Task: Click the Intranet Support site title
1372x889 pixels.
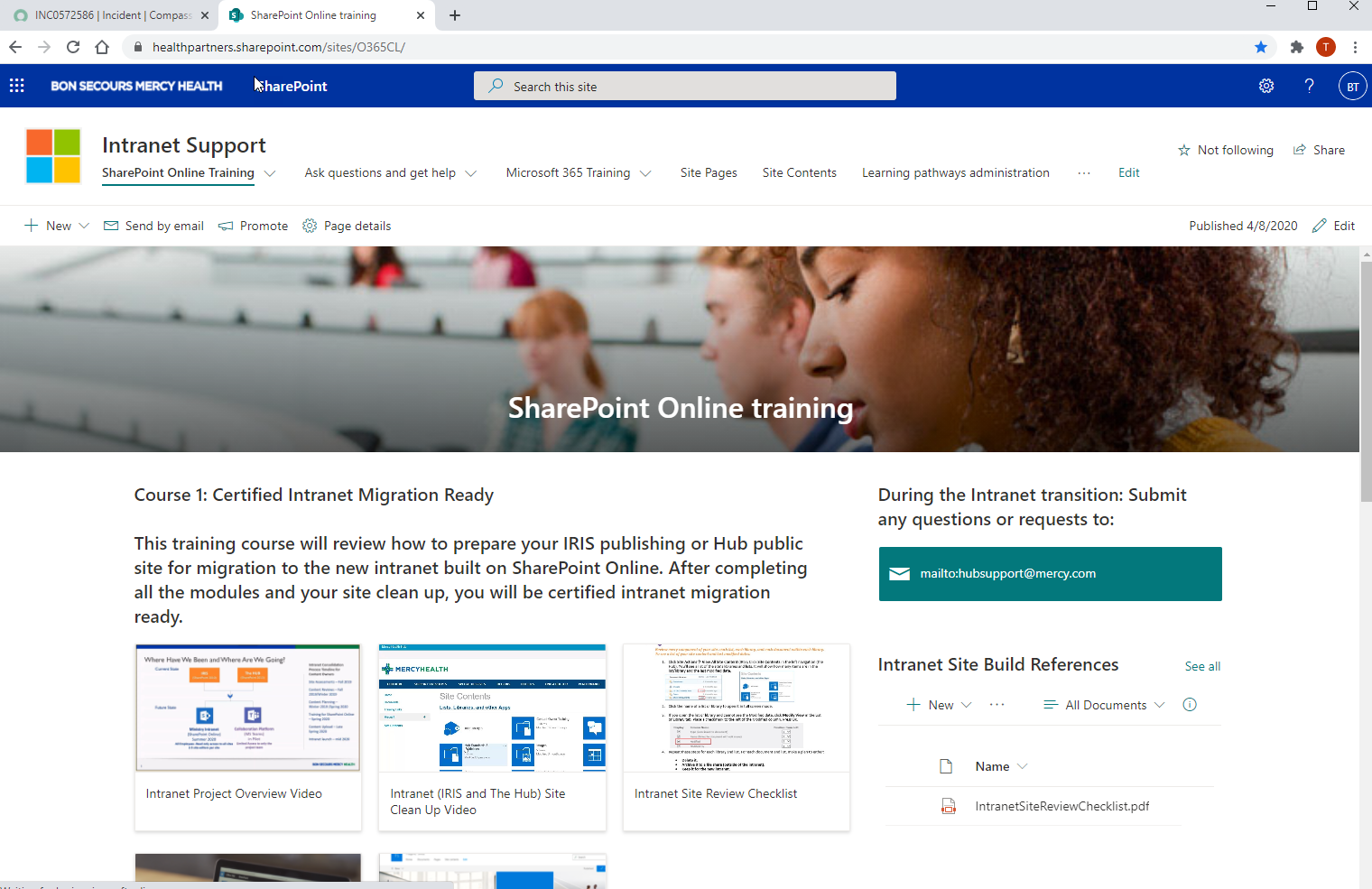Action: [183, 145]
